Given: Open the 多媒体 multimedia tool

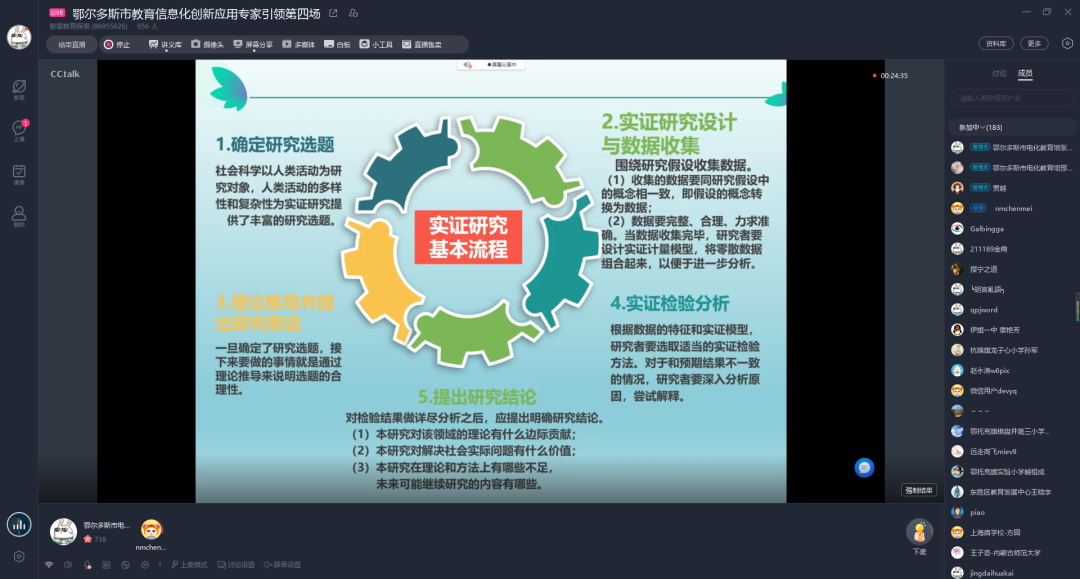Looking at the screenshot, I should 298,45.
